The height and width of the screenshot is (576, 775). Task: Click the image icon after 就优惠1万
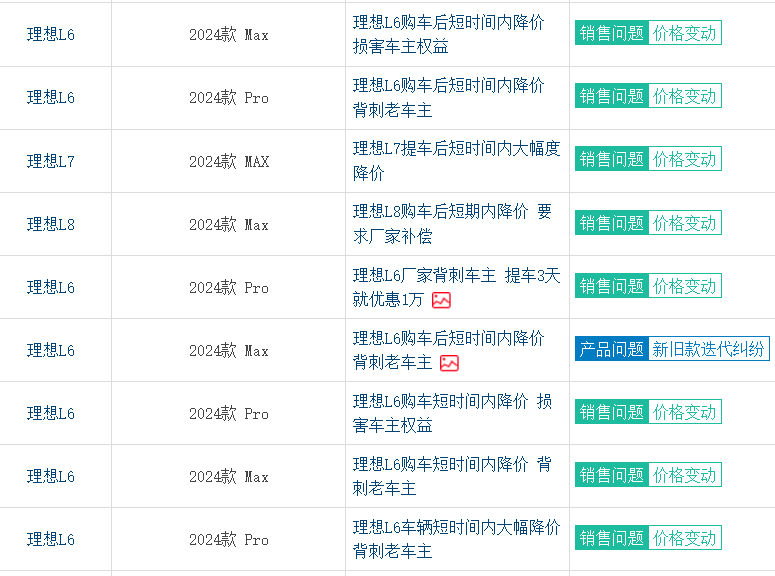[x=441, y=300]
